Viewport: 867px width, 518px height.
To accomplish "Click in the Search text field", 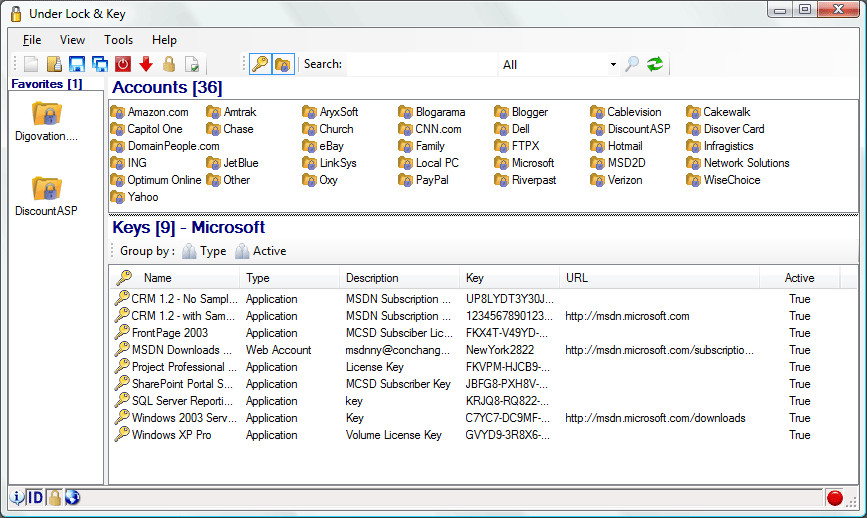I will pyautogui.click(x=420, y=64).
